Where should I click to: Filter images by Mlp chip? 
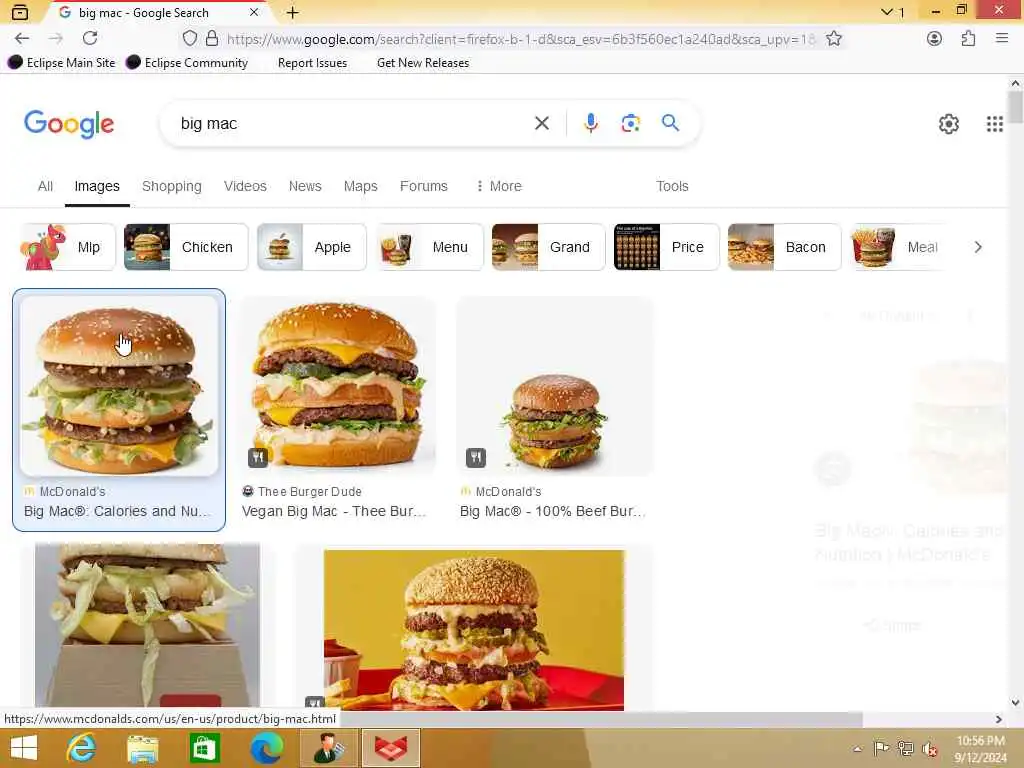pos(68,247)
